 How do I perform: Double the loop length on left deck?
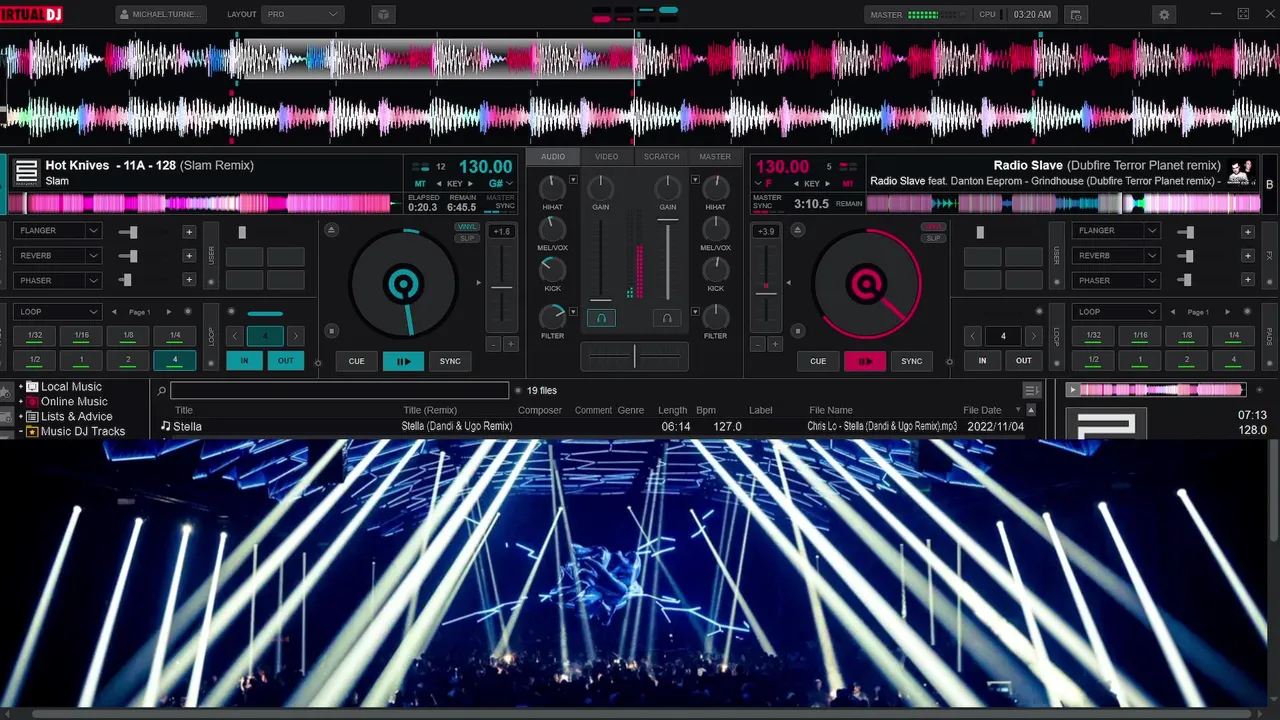[x=295, y=336]
